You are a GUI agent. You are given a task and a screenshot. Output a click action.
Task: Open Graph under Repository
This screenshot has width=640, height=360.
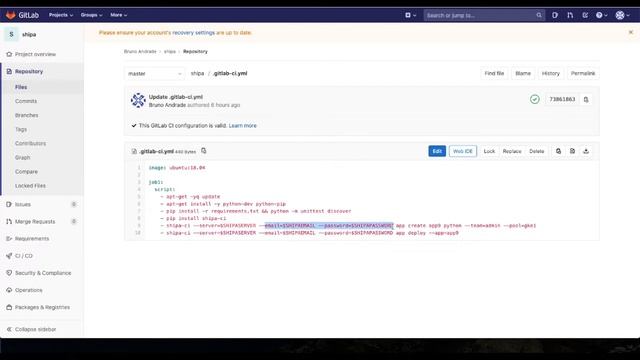click(22, 158)
